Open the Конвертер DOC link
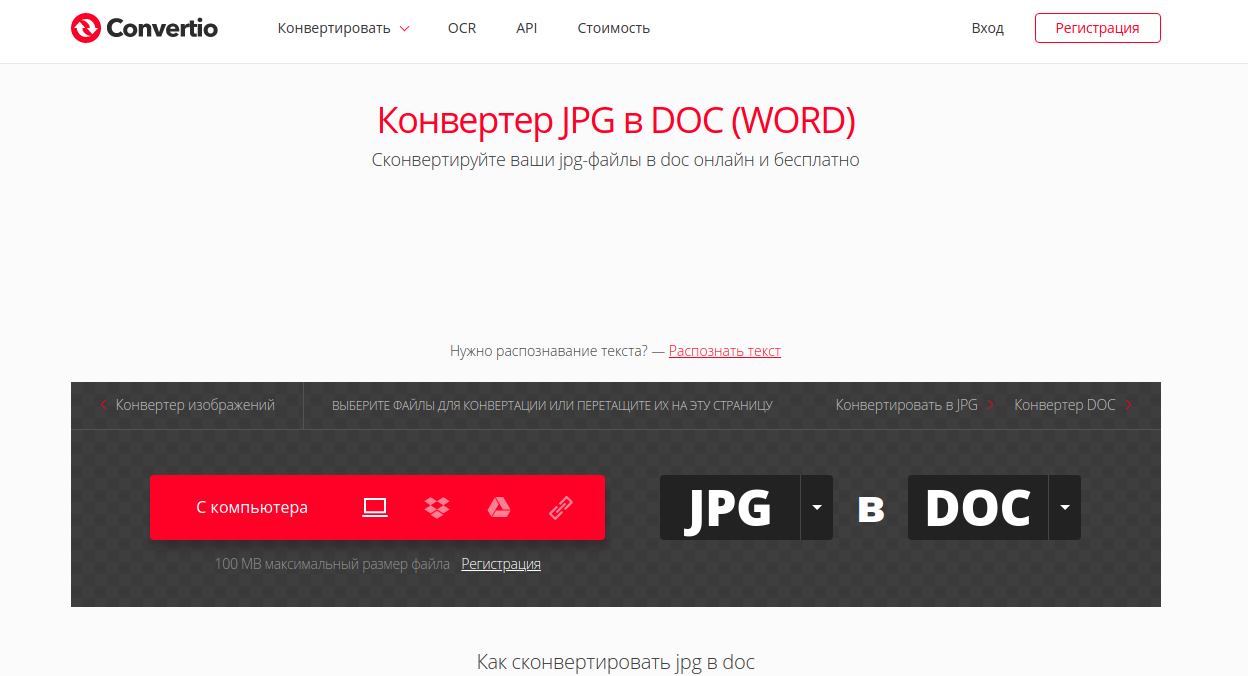Viewport: 1248px width, 676px height. (x=1073, y=405)
